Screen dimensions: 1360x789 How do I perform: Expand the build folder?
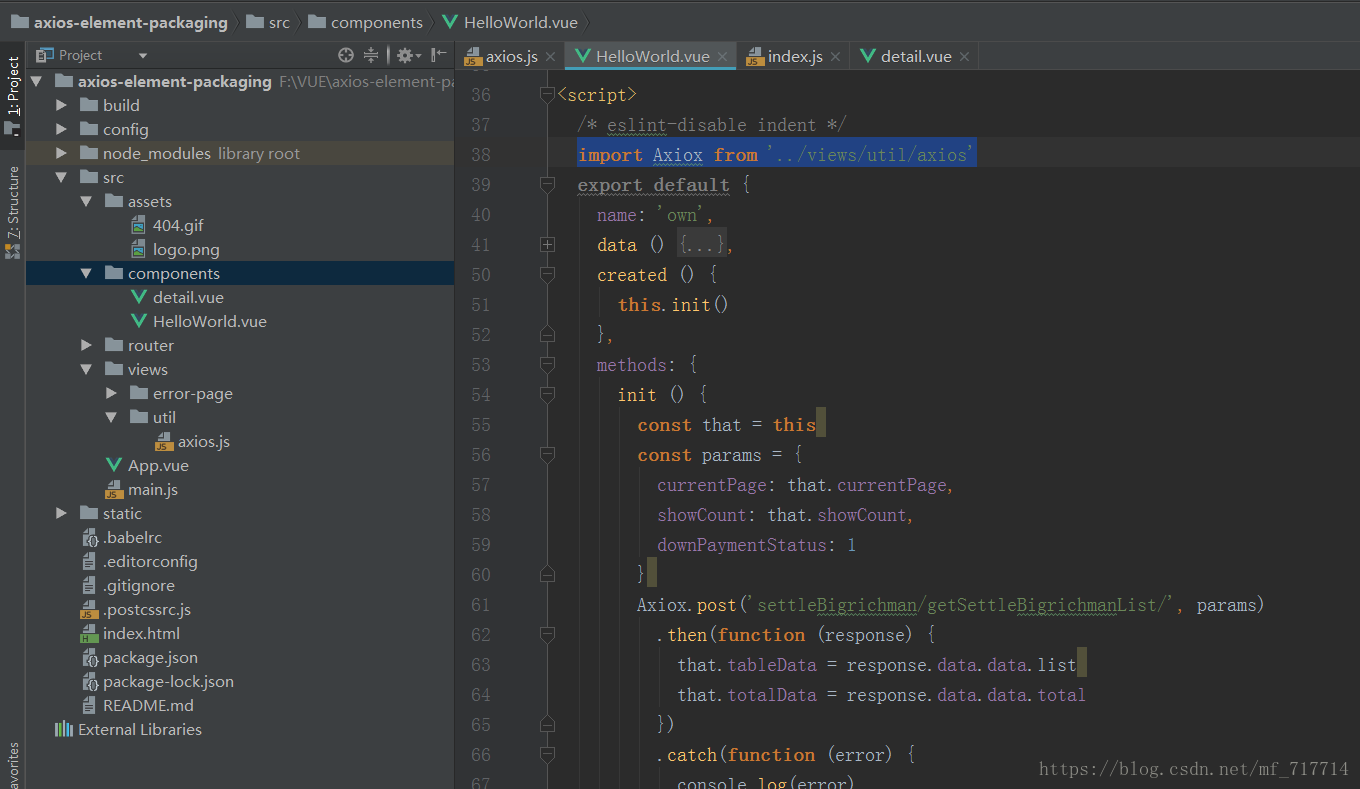click(x=61, y=105)
